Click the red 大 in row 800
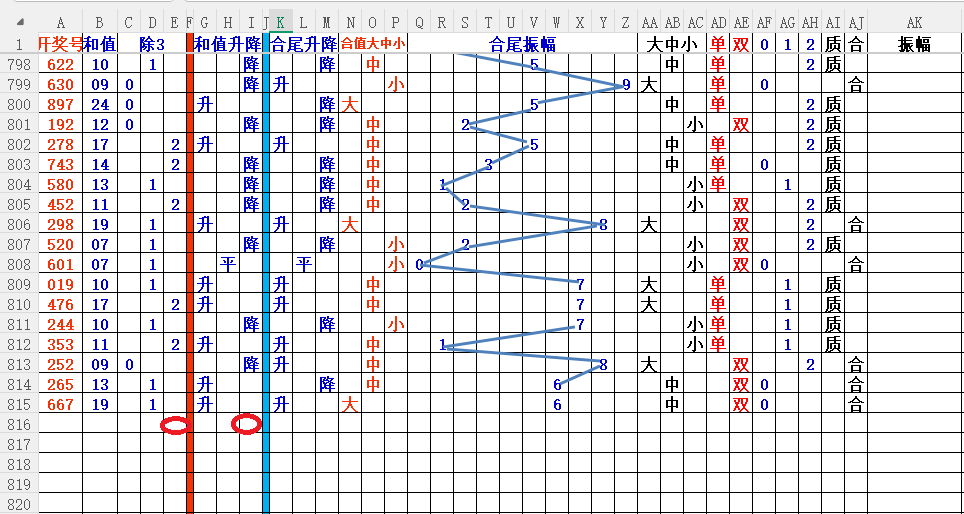964x514 pixels. (350, 105)
